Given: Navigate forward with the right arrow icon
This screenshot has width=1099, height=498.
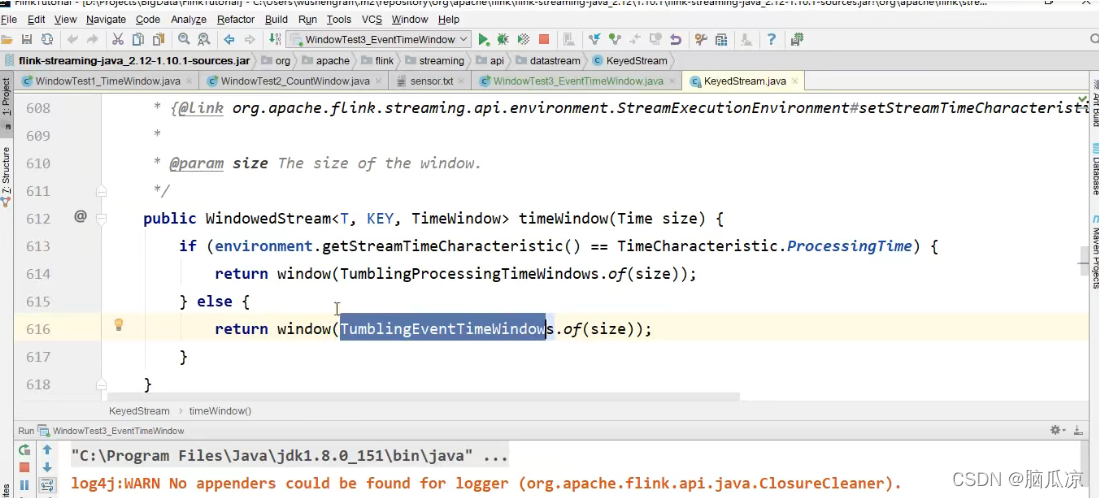Looking at the screenshot, I should [250, 40].
